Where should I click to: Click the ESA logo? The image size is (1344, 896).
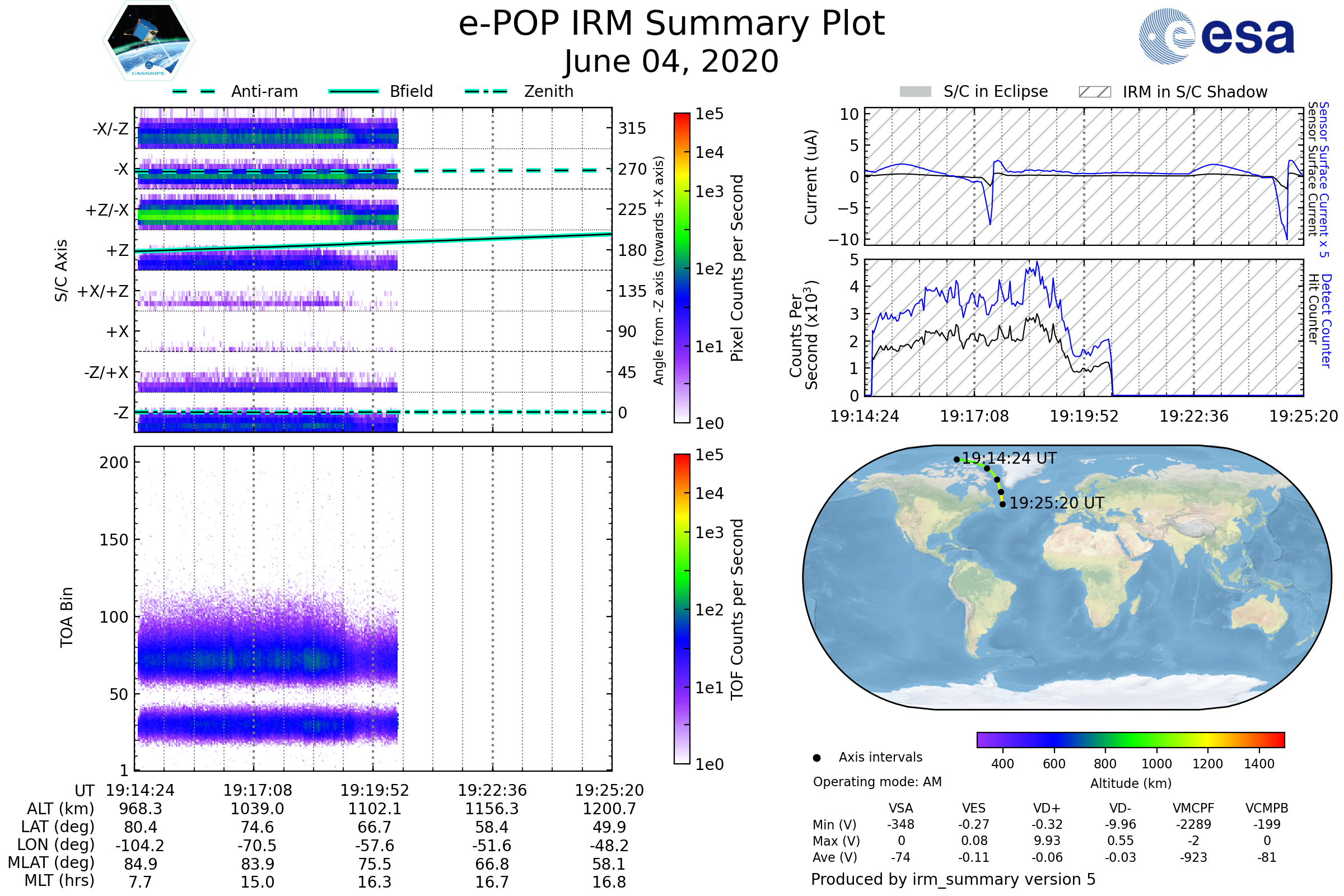[1216, 36]
